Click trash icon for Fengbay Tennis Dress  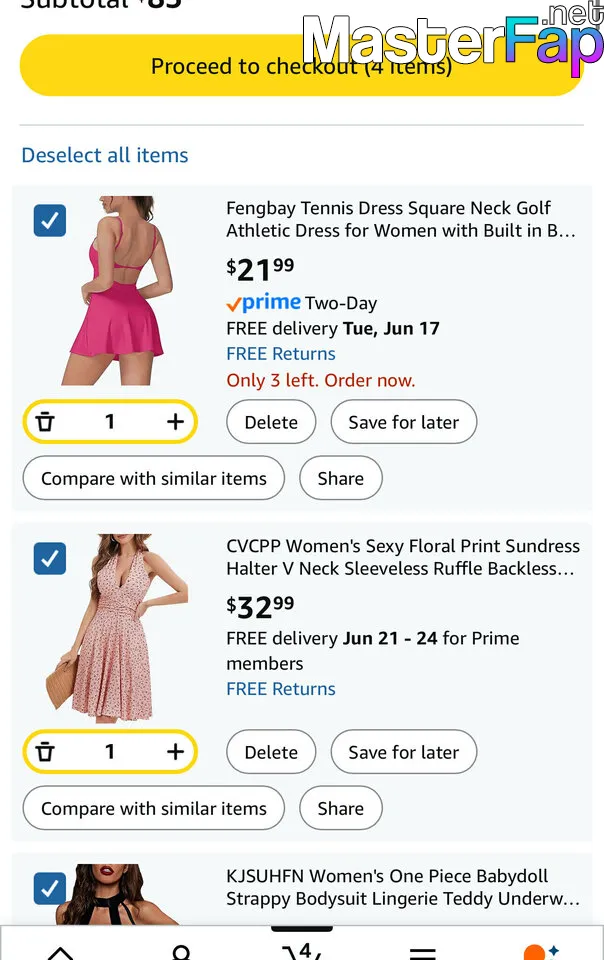[x=45, y=422]
